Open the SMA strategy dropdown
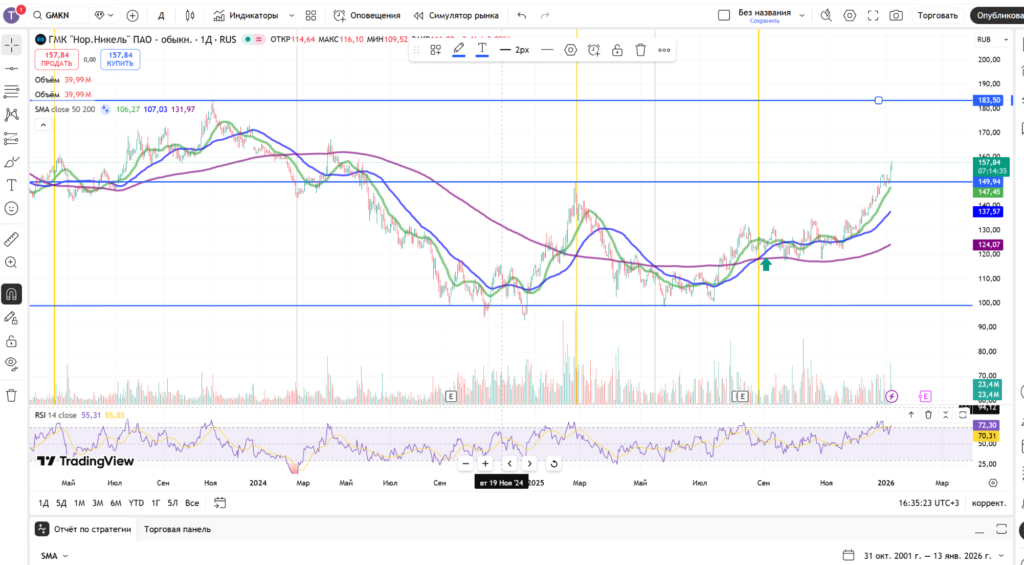This screenshot has width=1024, height=565. [x=54, y=556]
